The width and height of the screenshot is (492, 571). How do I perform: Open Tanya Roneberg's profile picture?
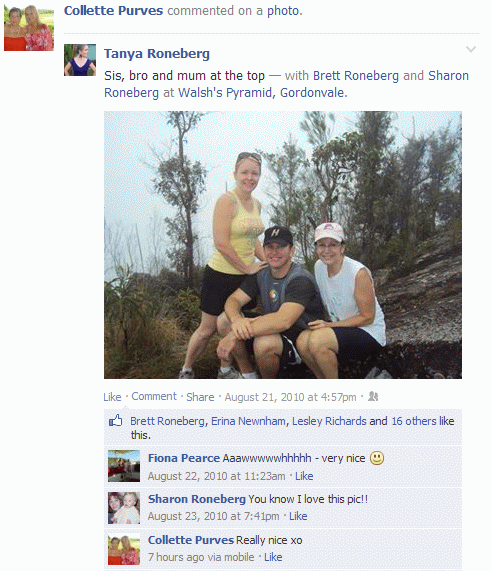click(x=80, y=60)
